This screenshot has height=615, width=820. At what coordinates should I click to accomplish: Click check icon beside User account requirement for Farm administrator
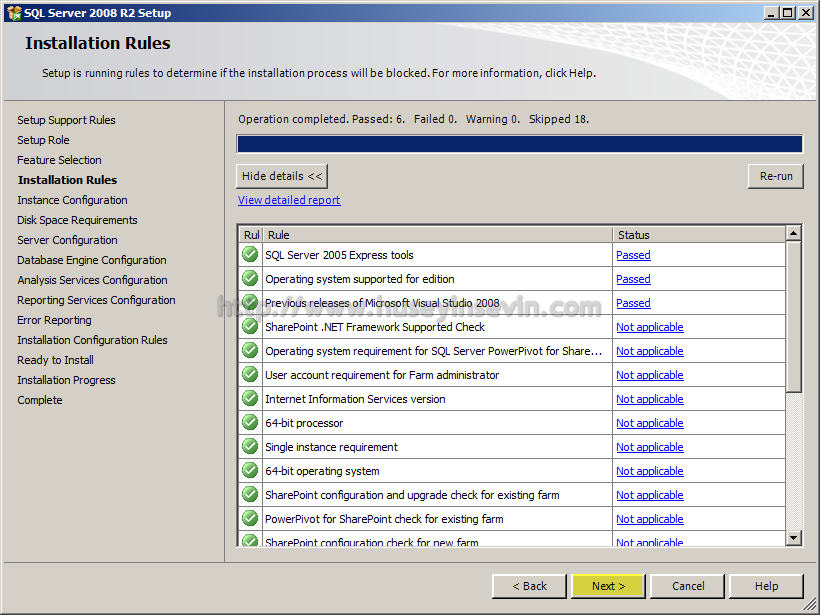point(250,374)
